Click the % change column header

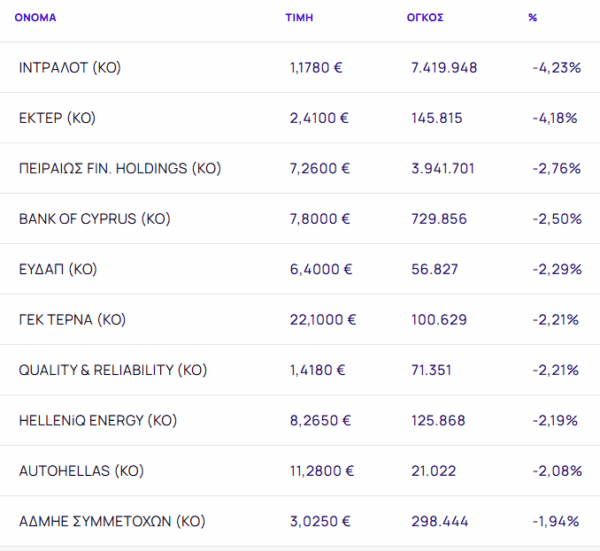(x=533, y=18)
